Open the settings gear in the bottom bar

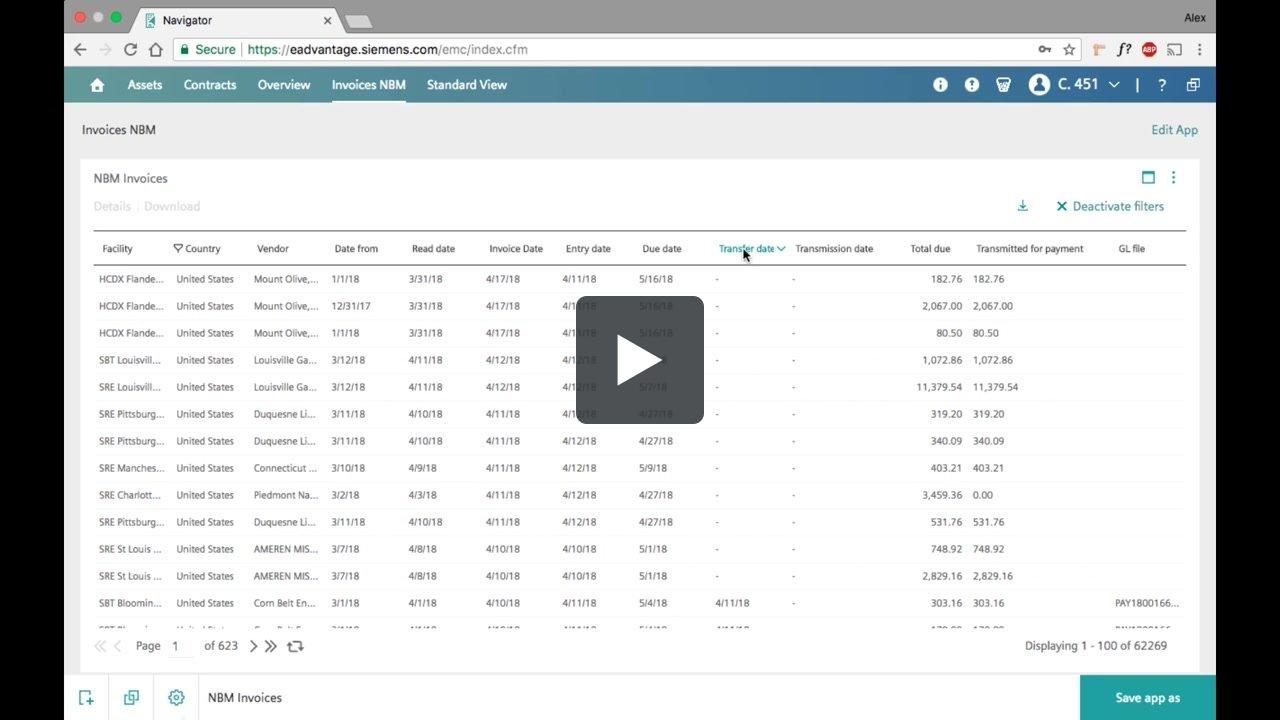[176, 698]
